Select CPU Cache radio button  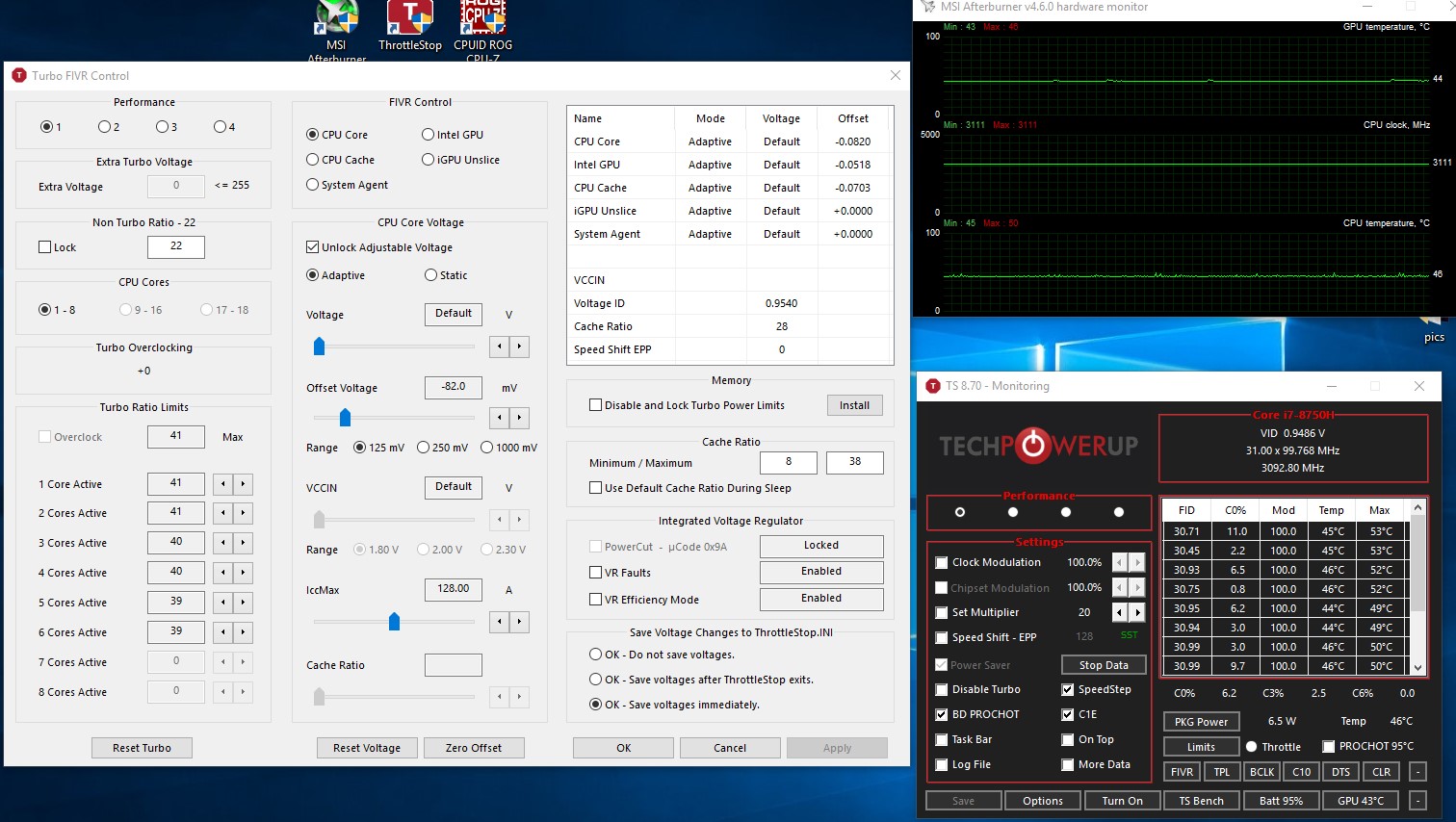click(341, 160)
